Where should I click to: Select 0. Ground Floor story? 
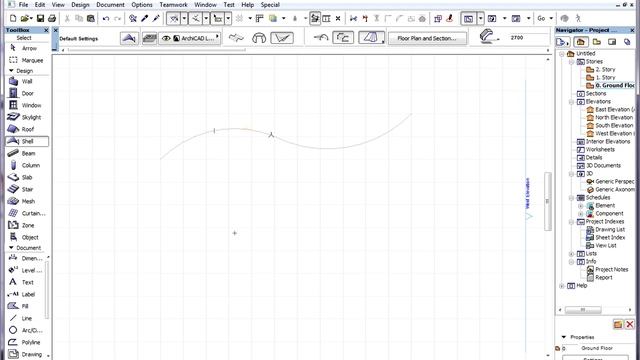[610, 85]
